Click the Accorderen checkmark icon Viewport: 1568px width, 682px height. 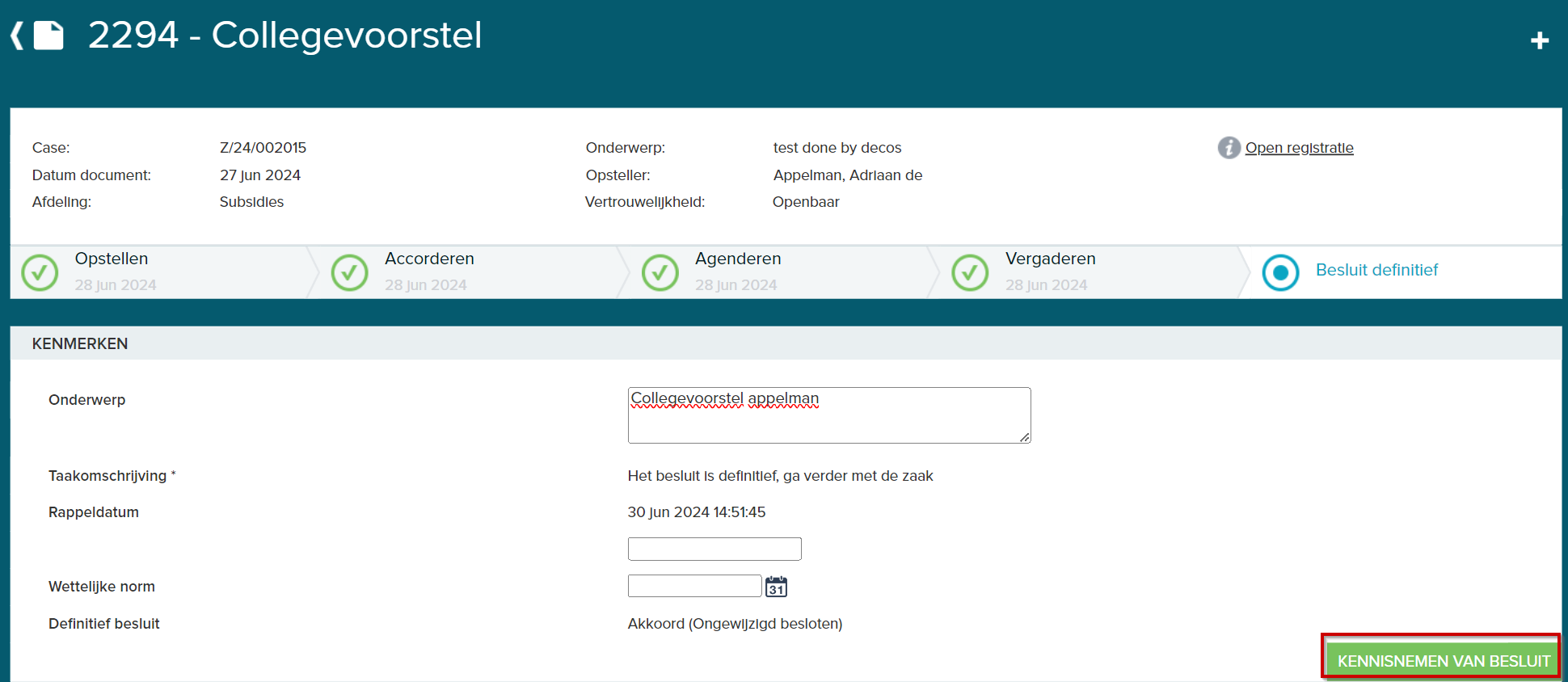point(350,273)
